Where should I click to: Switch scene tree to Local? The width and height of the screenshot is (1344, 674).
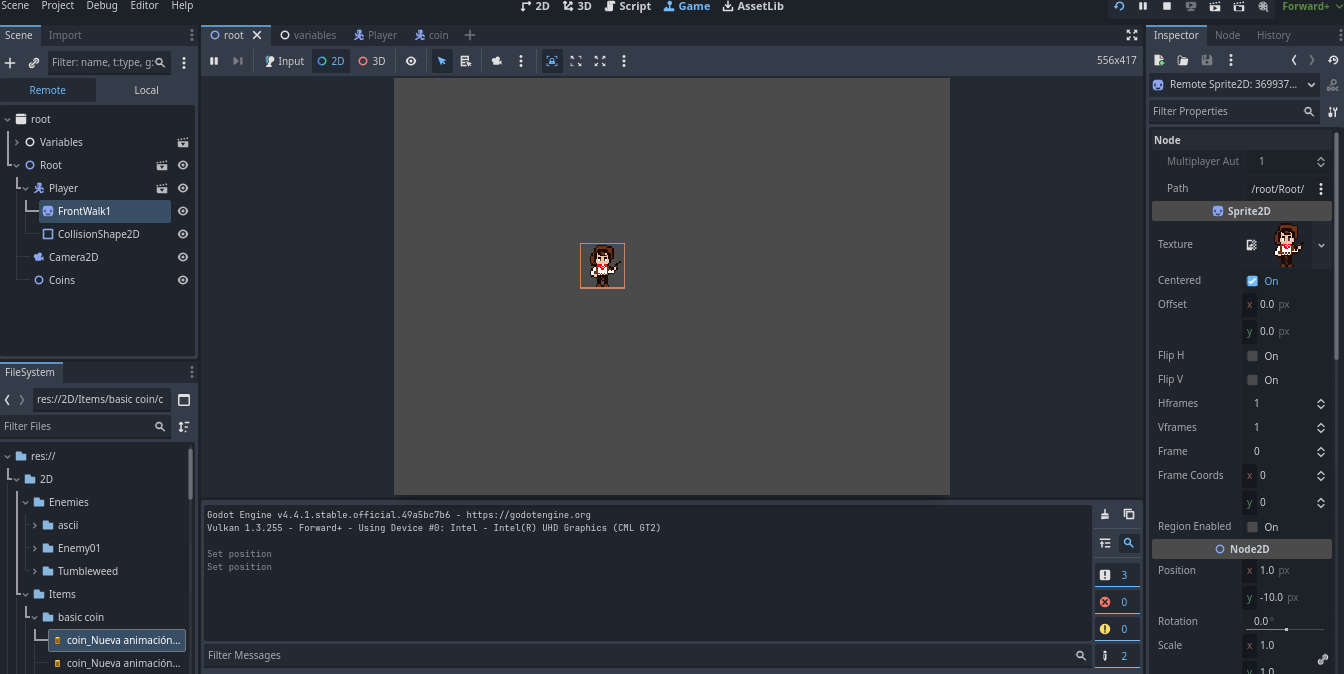click(146, 90)
